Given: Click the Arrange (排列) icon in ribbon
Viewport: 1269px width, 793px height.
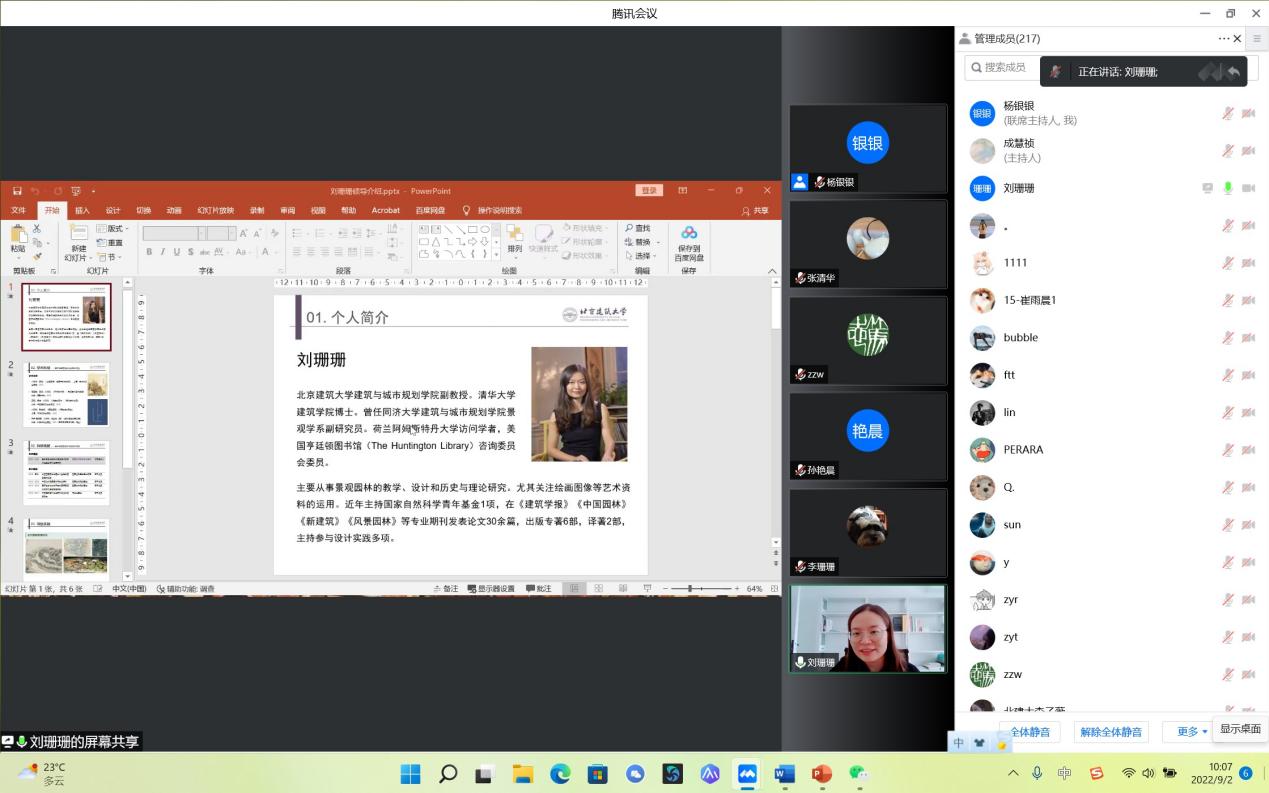Looking at the screenshot, I should [514, 235].
